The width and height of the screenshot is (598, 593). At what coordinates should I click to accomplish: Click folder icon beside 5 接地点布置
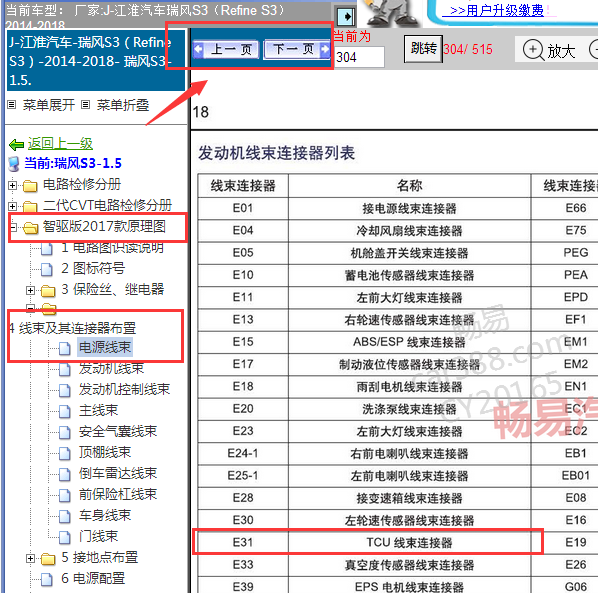click(48, 559)
